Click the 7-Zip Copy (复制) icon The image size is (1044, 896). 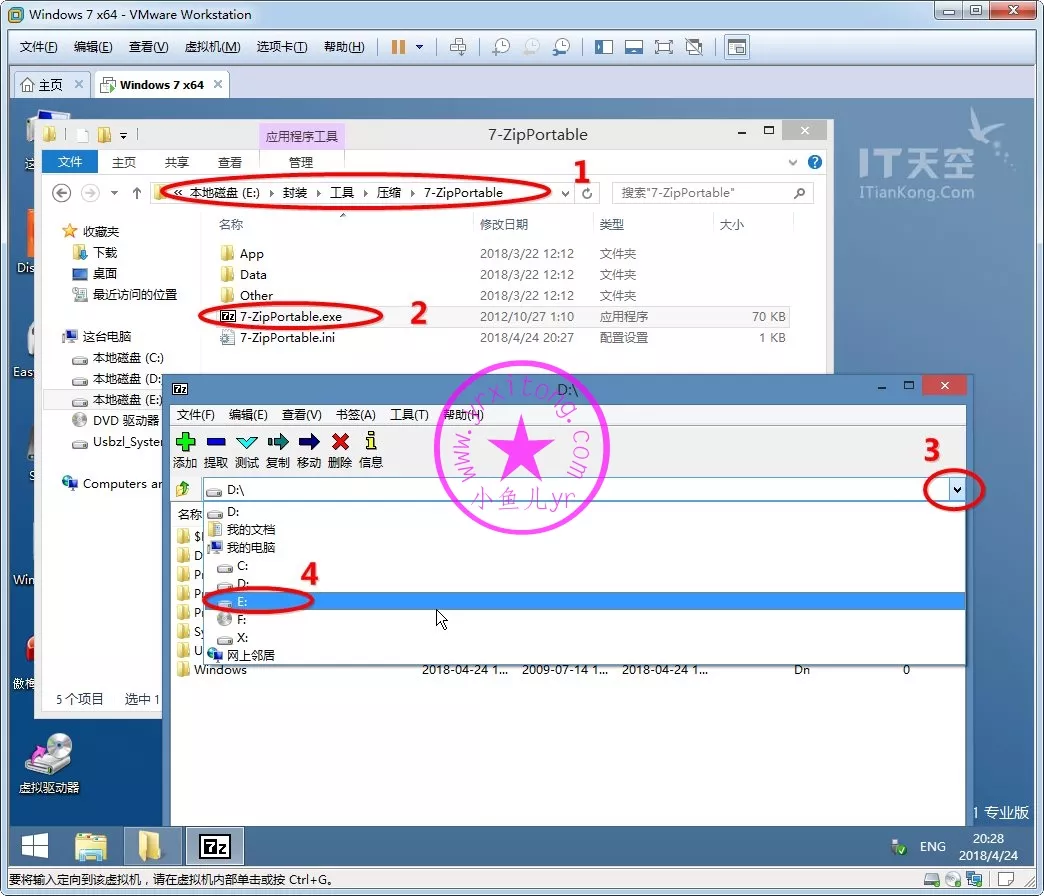tap(277, 442)
